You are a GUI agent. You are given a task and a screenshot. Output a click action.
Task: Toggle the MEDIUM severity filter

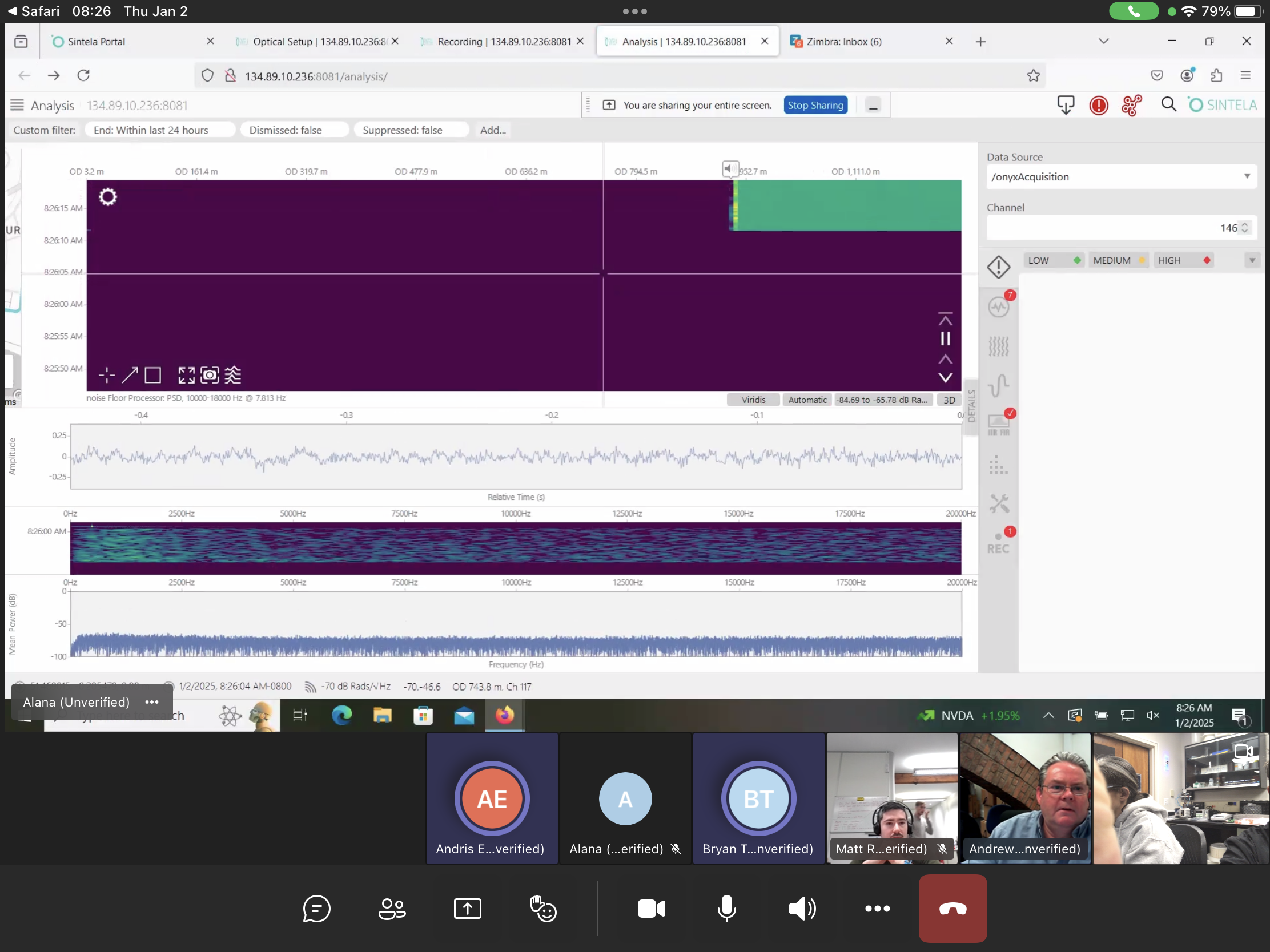pyautogui.click(x=1119, y=260)
